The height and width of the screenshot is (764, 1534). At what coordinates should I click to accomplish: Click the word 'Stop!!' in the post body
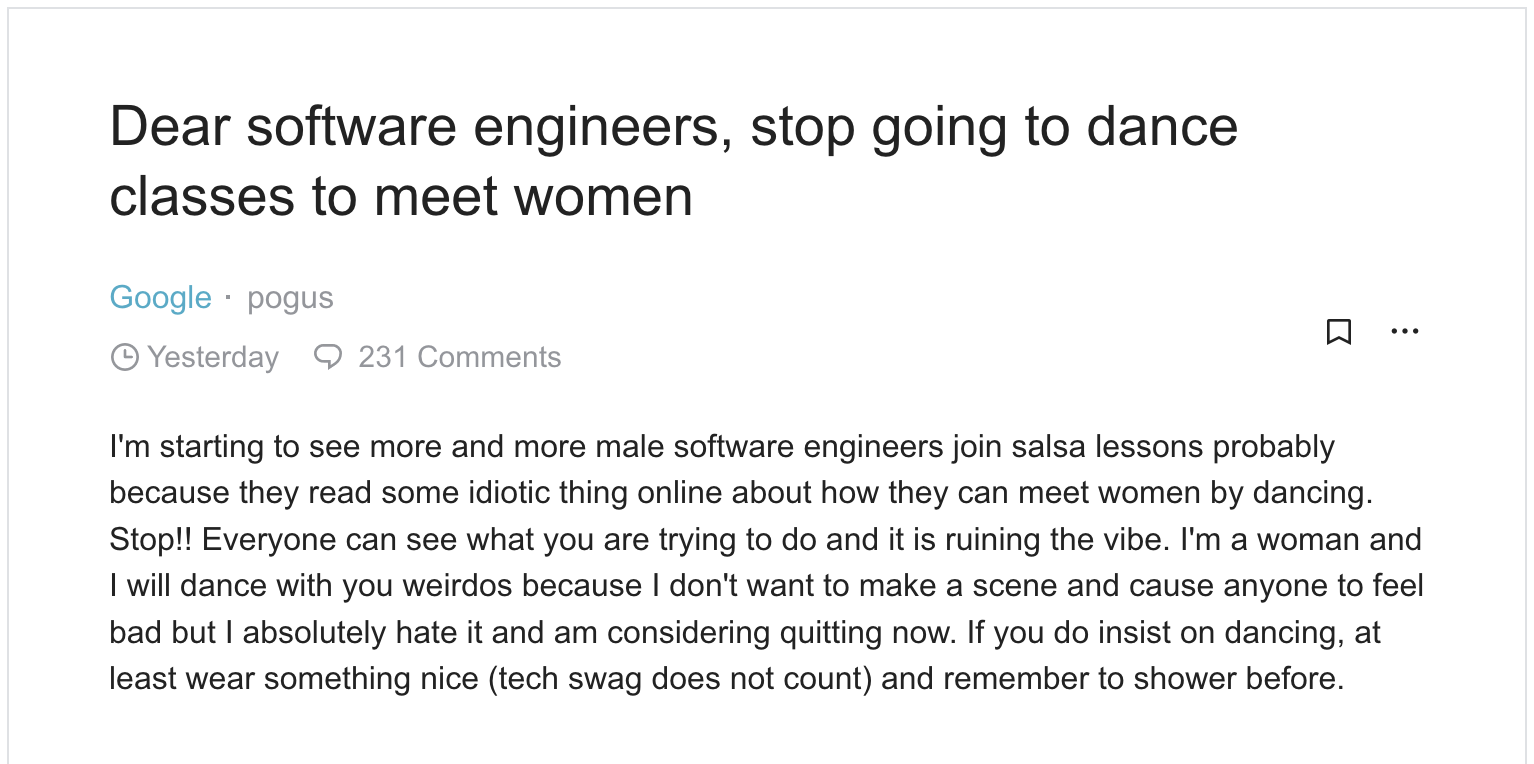(x=151, y=540)
